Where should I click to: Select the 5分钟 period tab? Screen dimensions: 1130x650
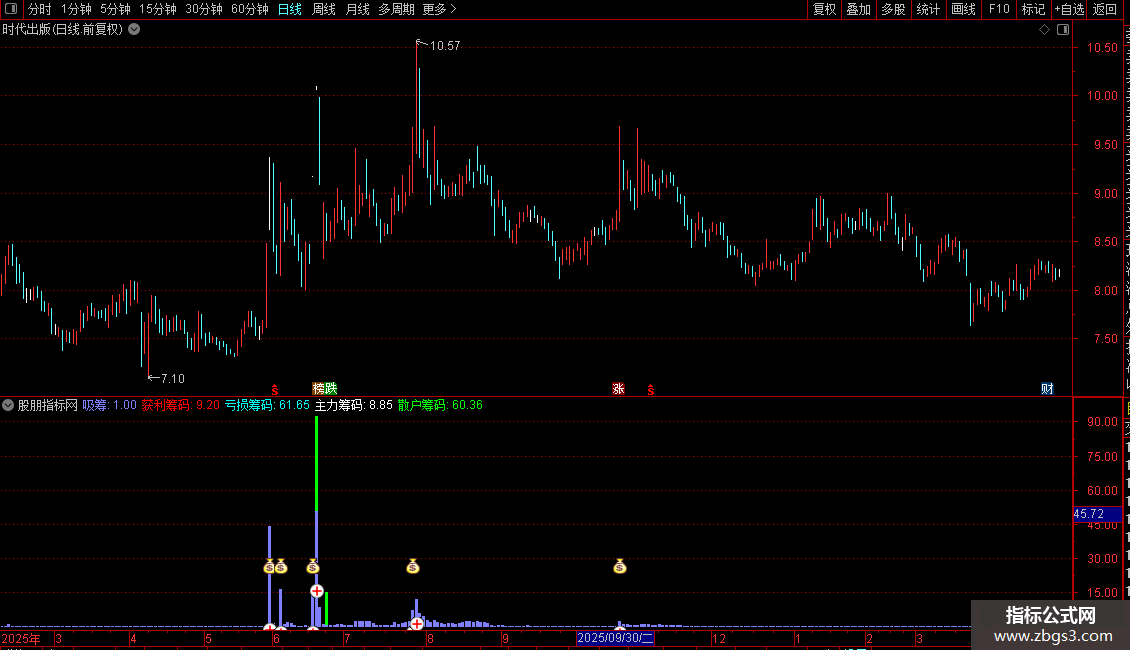[x=115, y=9]
